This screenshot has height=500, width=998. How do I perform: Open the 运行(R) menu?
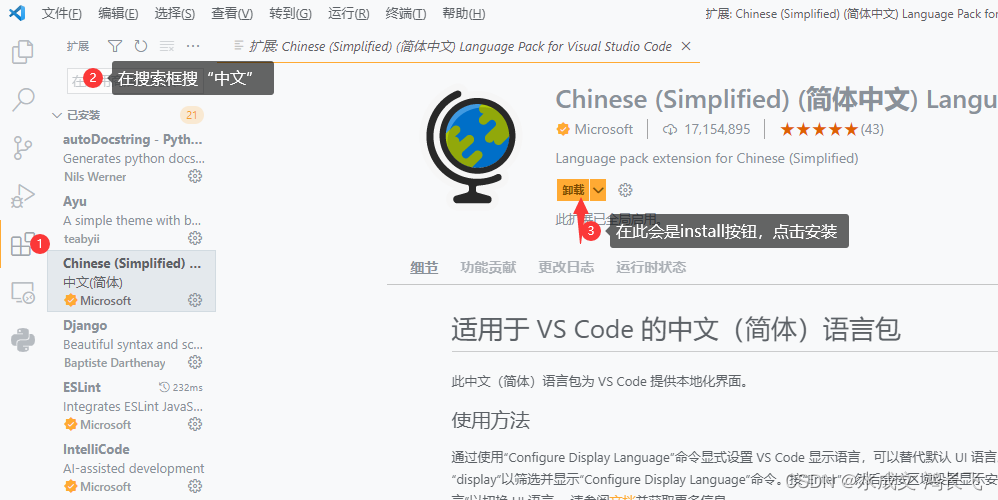(x=349, y=13)
